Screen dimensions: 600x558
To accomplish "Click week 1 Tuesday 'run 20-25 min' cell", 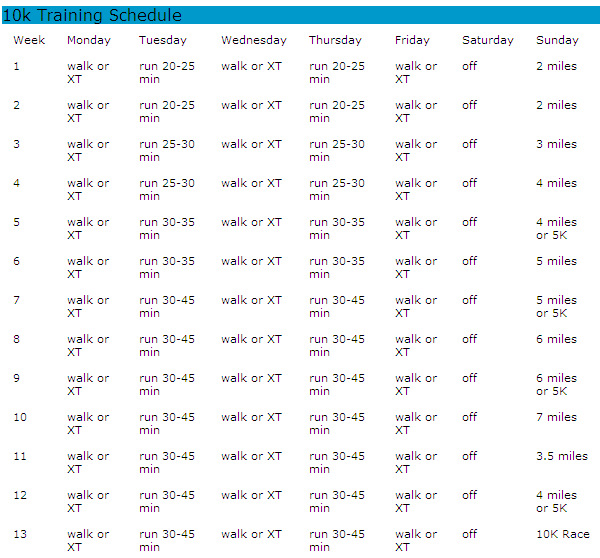I will [x=167, y=73].
